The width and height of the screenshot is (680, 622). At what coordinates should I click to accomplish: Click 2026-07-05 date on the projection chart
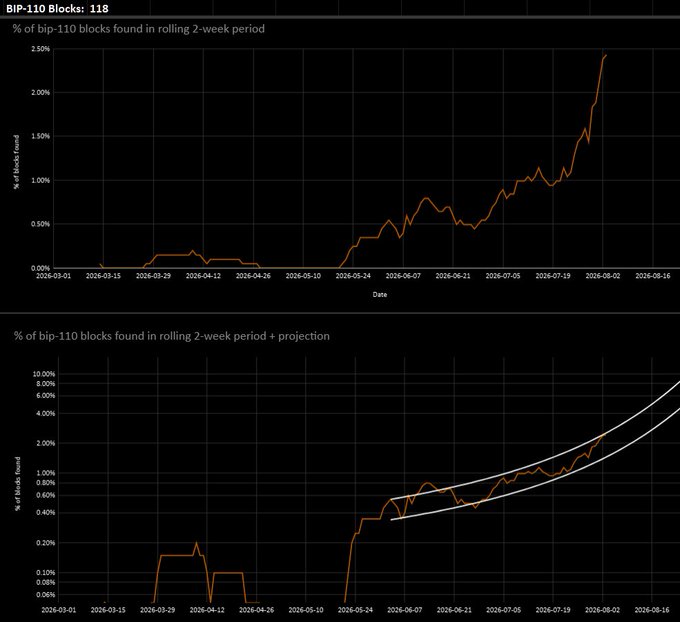[x=503, y=610]
